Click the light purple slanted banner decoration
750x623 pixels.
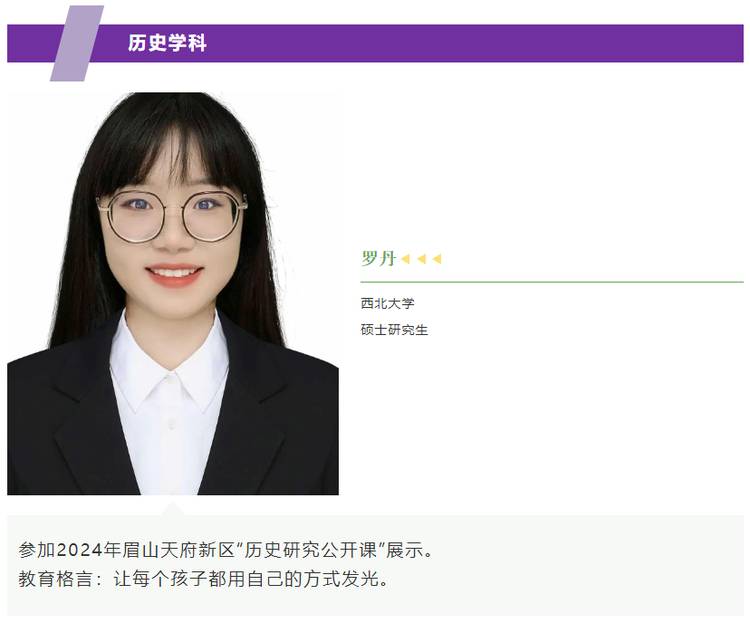tap(77, 43)
